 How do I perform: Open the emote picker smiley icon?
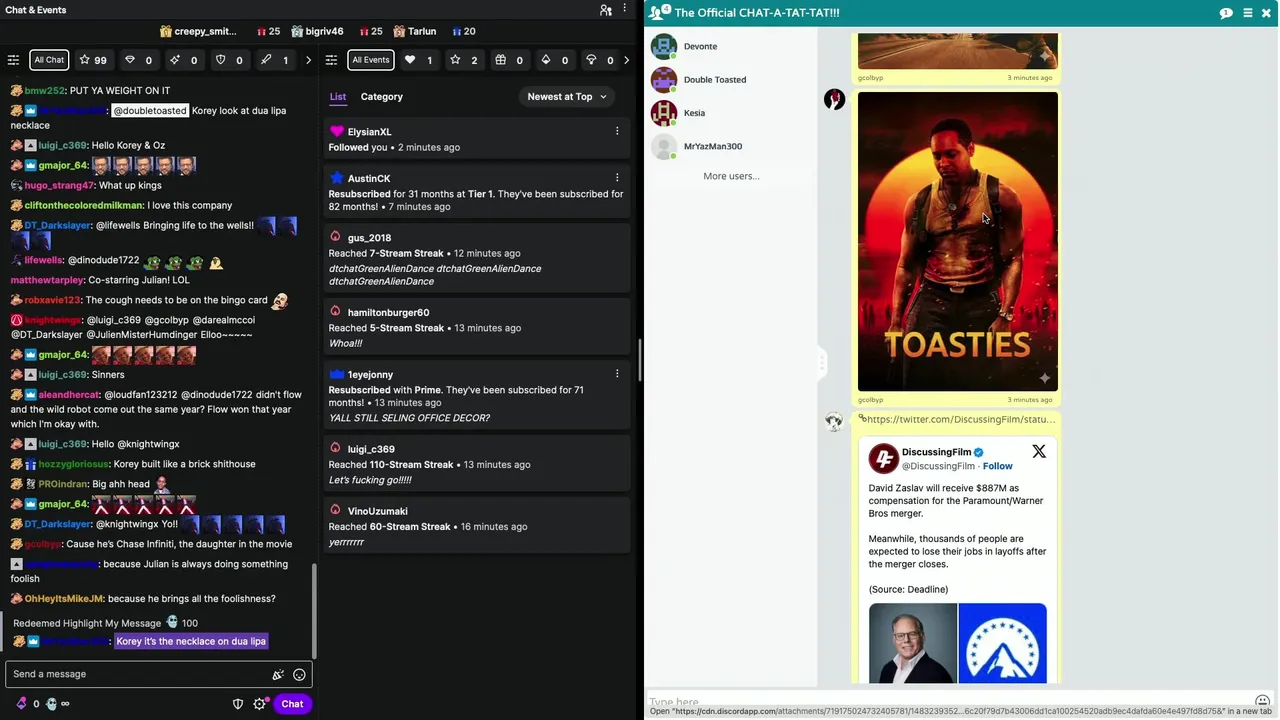click(x=299, y=675)
